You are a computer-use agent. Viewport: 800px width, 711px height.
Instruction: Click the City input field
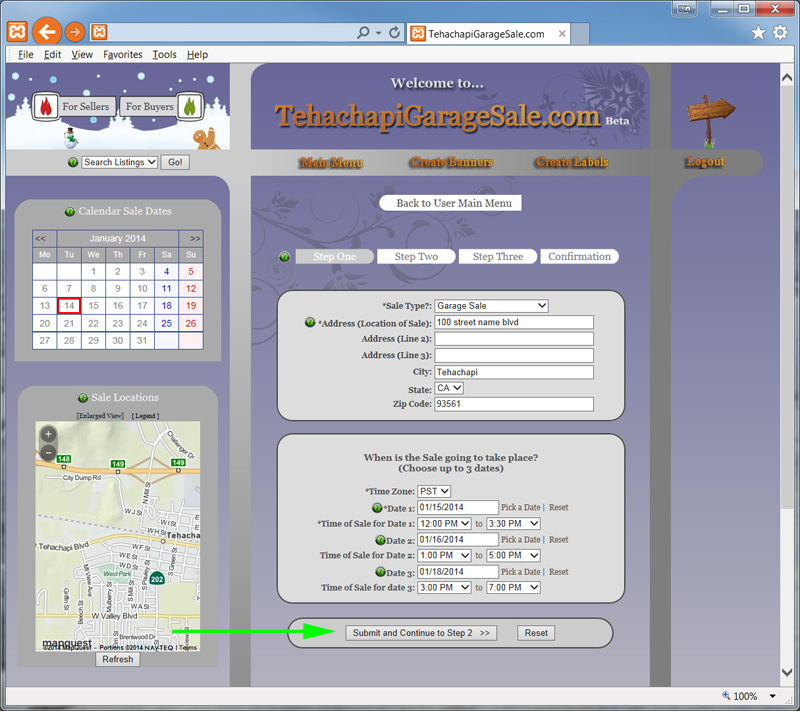click(x=514, y=372)
